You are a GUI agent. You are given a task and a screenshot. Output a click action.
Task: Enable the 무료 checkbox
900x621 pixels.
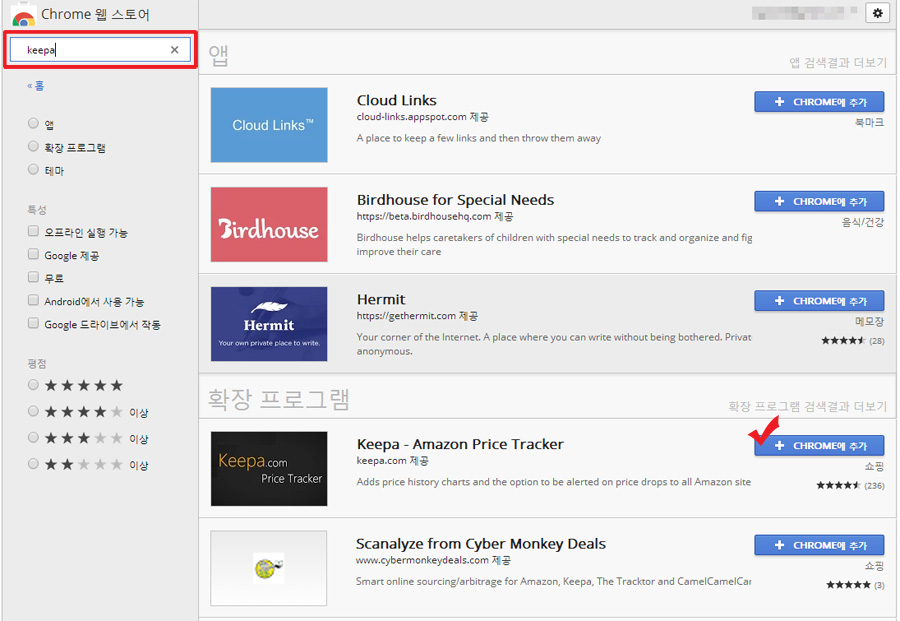click(33, 277)
